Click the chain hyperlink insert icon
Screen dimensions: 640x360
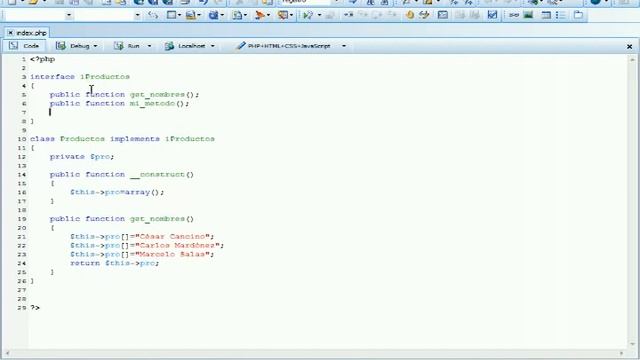(513, 15)
